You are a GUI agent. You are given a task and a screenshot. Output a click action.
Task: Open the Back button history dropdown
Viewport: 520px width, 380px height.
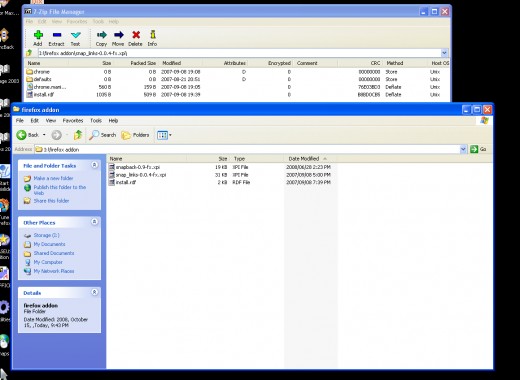pos(44,135)
